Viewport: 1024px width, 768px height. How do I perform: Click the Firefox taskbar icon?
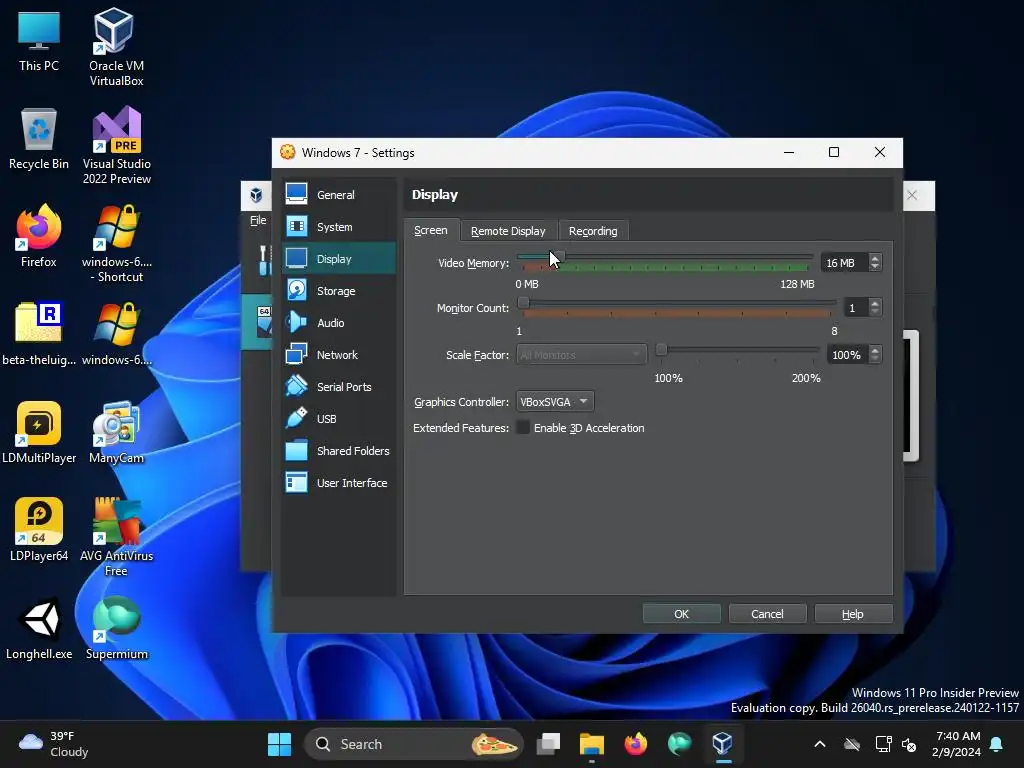[x=635, y=744]
